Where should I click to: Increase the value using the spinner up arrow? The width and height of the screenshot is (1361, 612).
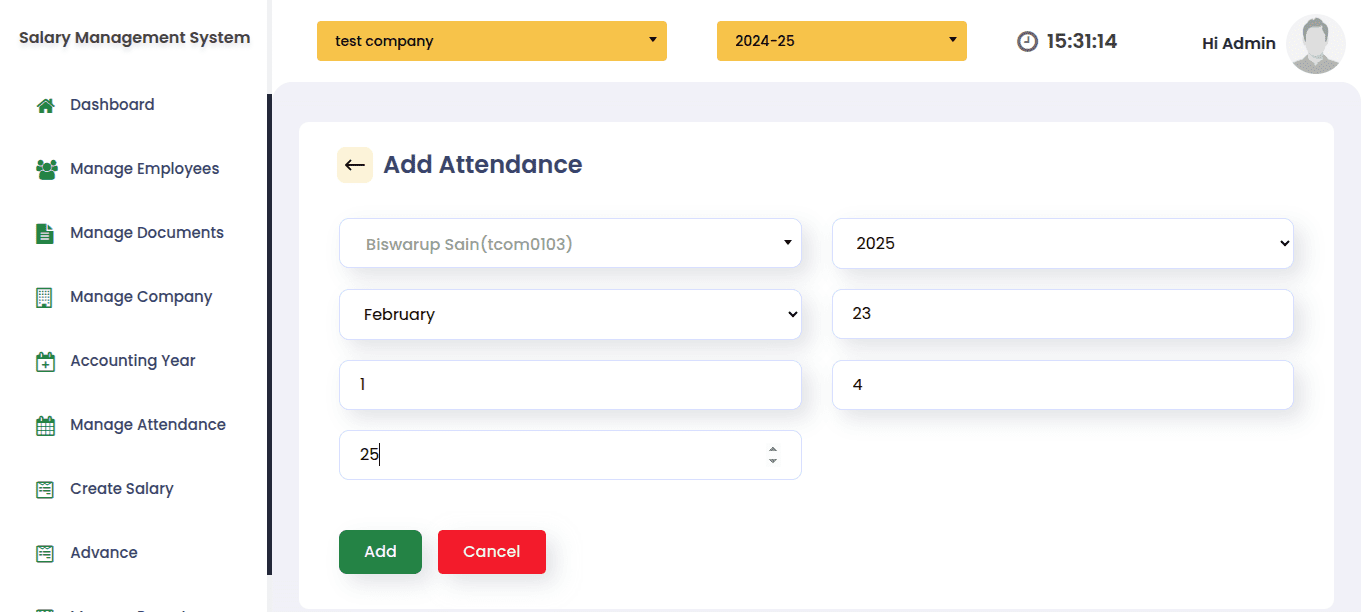click(773, 449)
